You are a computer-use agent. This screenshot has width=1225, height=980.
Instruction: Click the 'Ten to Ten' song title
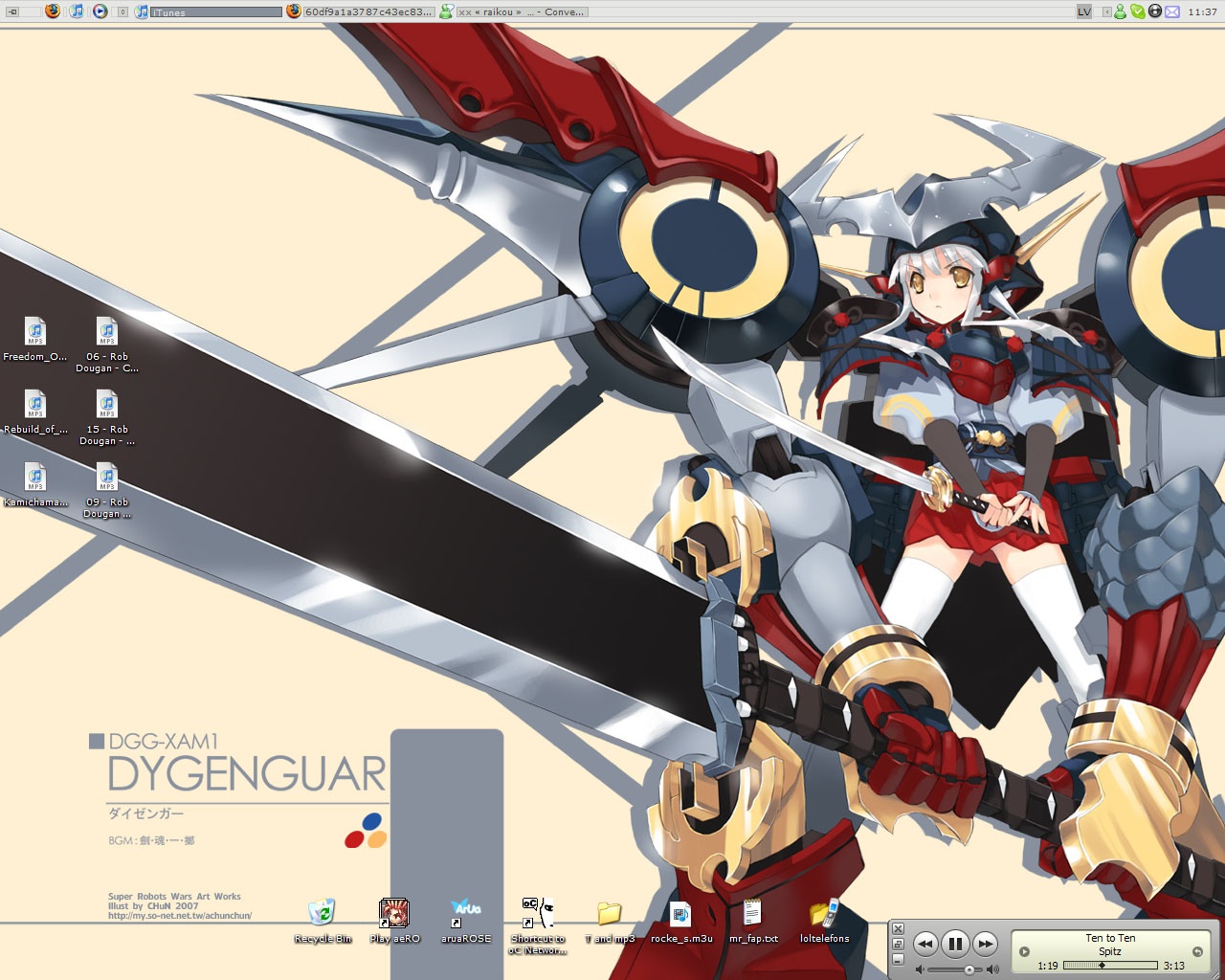pos(1110,938)
